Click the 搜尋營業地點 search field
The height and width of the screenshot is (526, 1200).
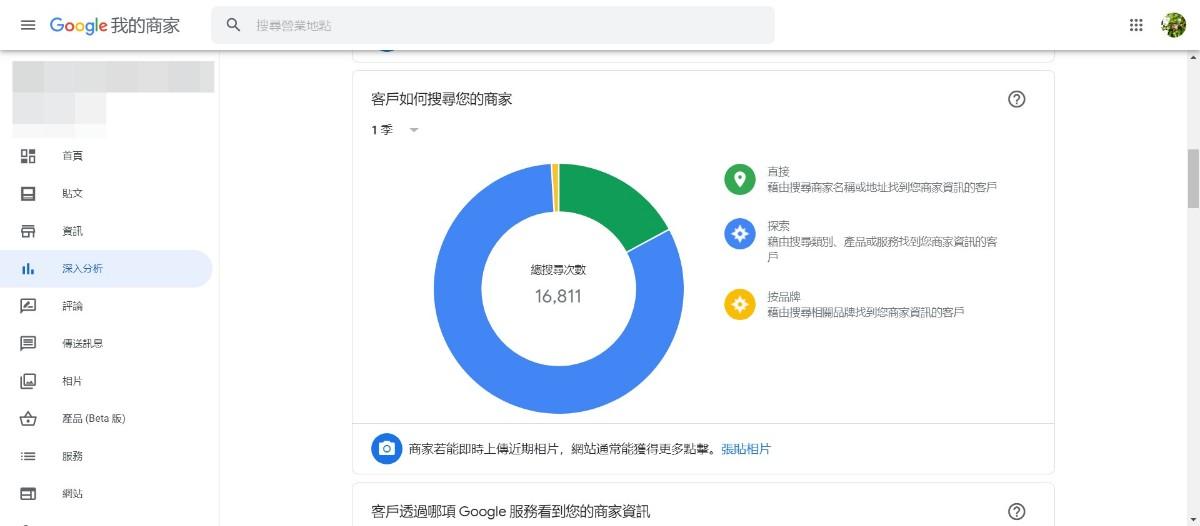click(500, 25)
